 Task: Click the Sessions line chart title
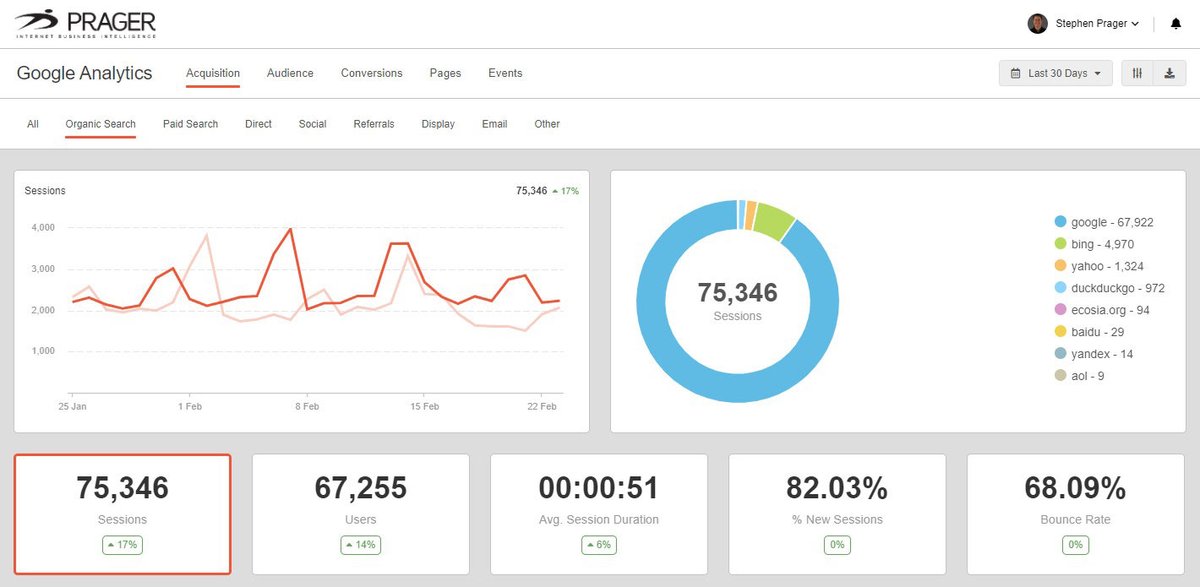click(x=45, y=190)
